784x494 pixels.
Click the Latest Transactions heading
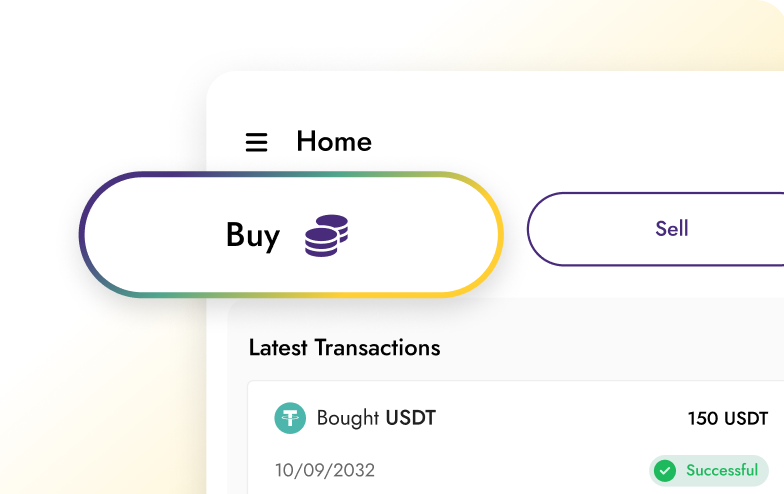pos(344,348)
